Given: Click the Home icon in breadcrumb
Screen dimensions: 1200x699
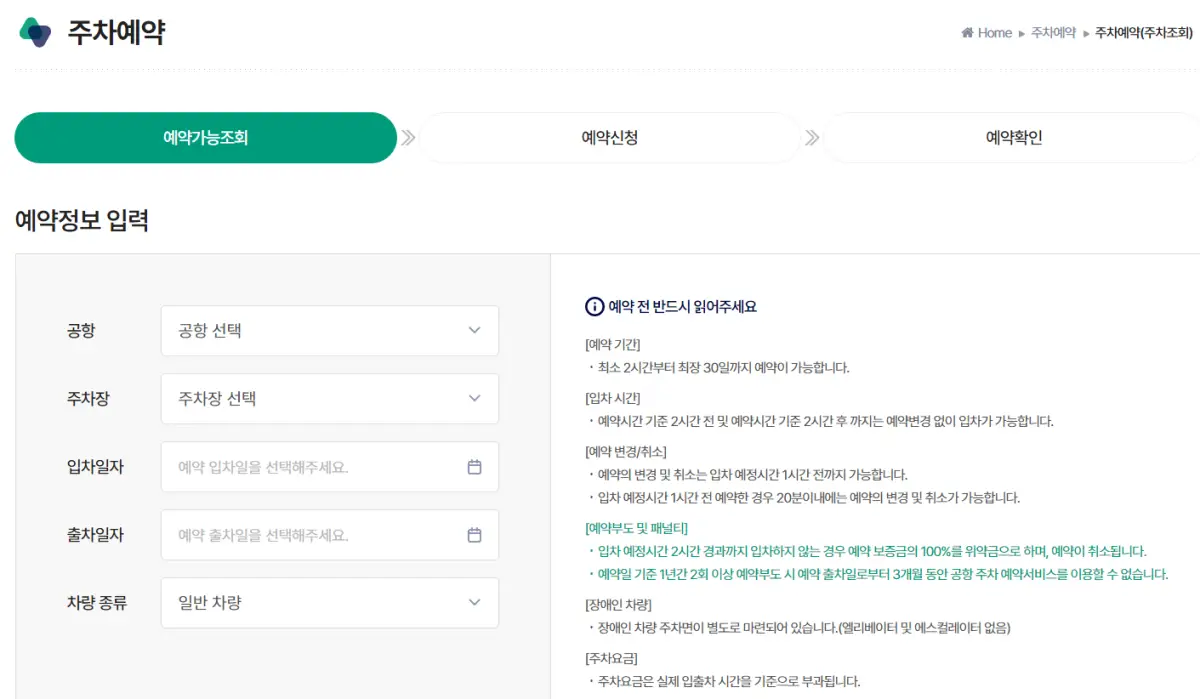Looking at the screenshot, I should click(x=967, y=33).
